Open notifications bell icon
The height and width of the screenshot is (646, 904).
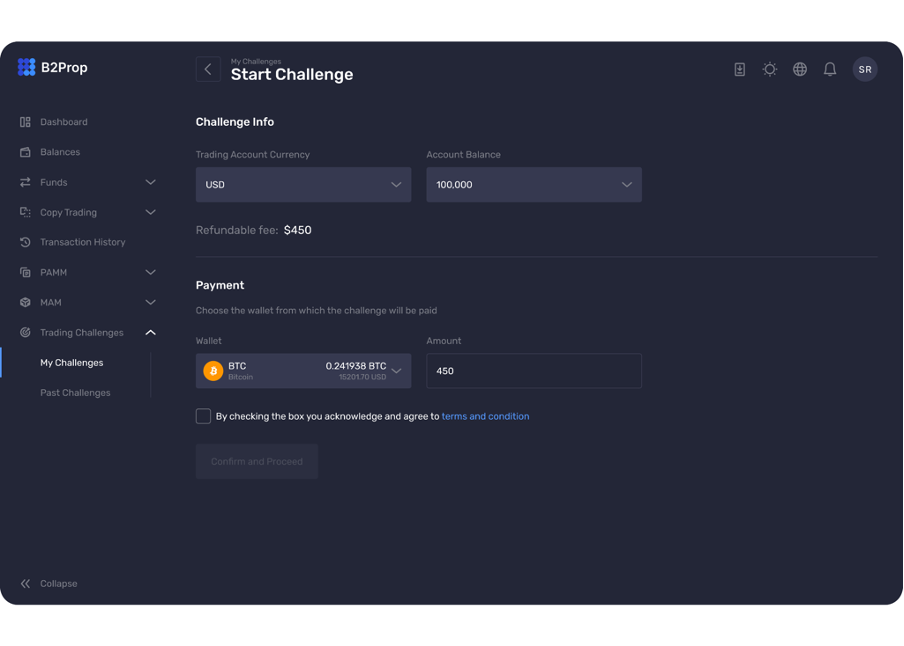(x=830, y=69)
